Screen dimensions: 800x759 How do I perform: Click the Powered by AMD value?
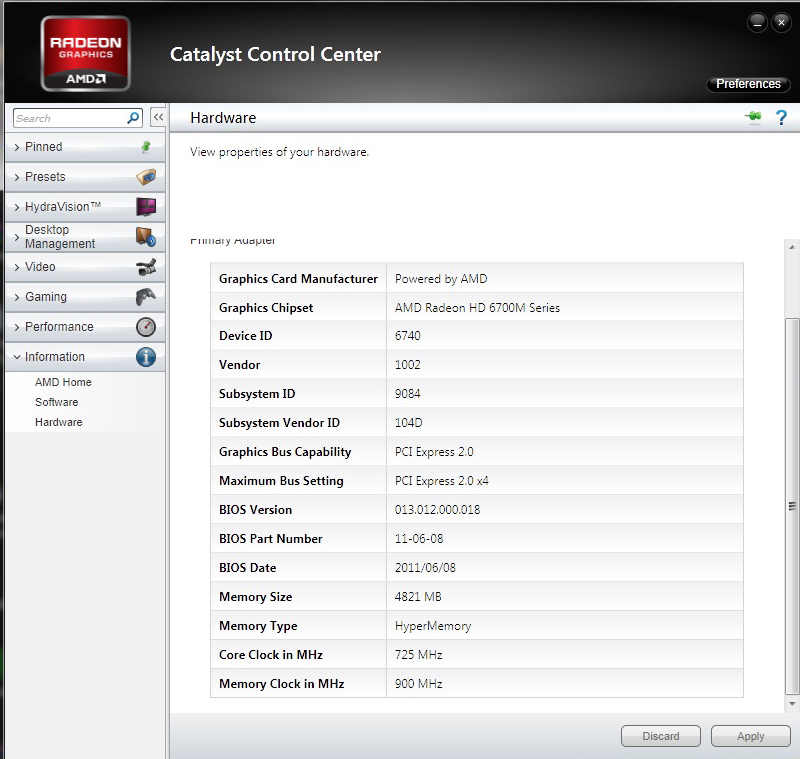[x=441, y=279]
